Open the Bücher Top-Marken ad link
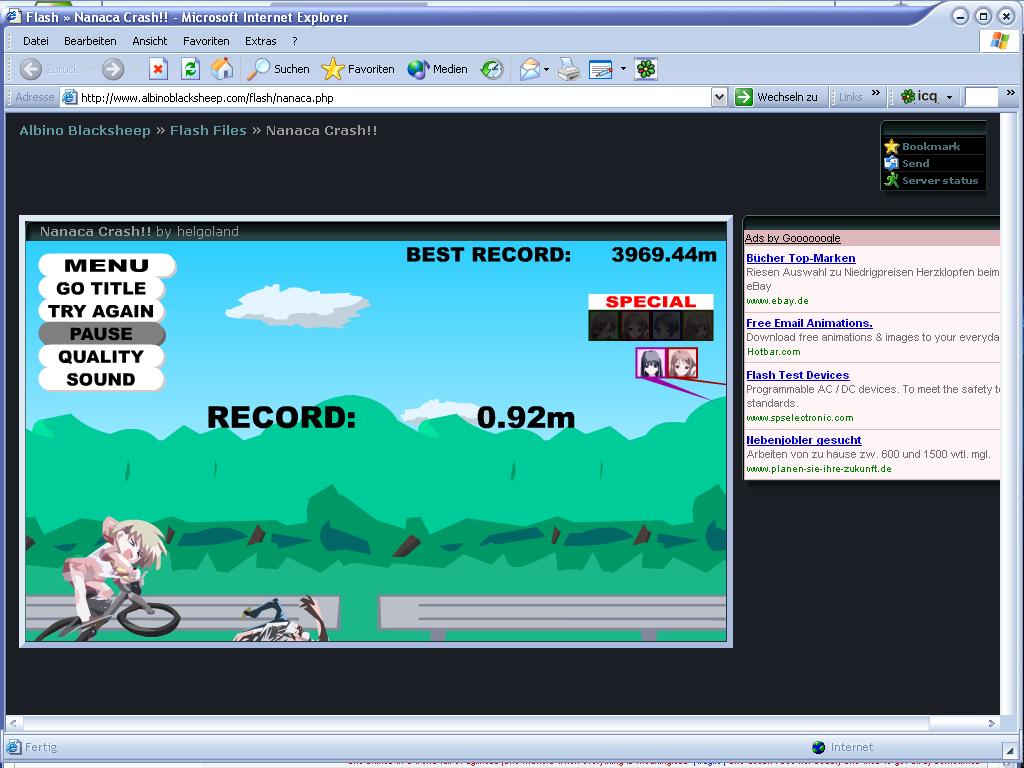 click(x=801, y=258)
